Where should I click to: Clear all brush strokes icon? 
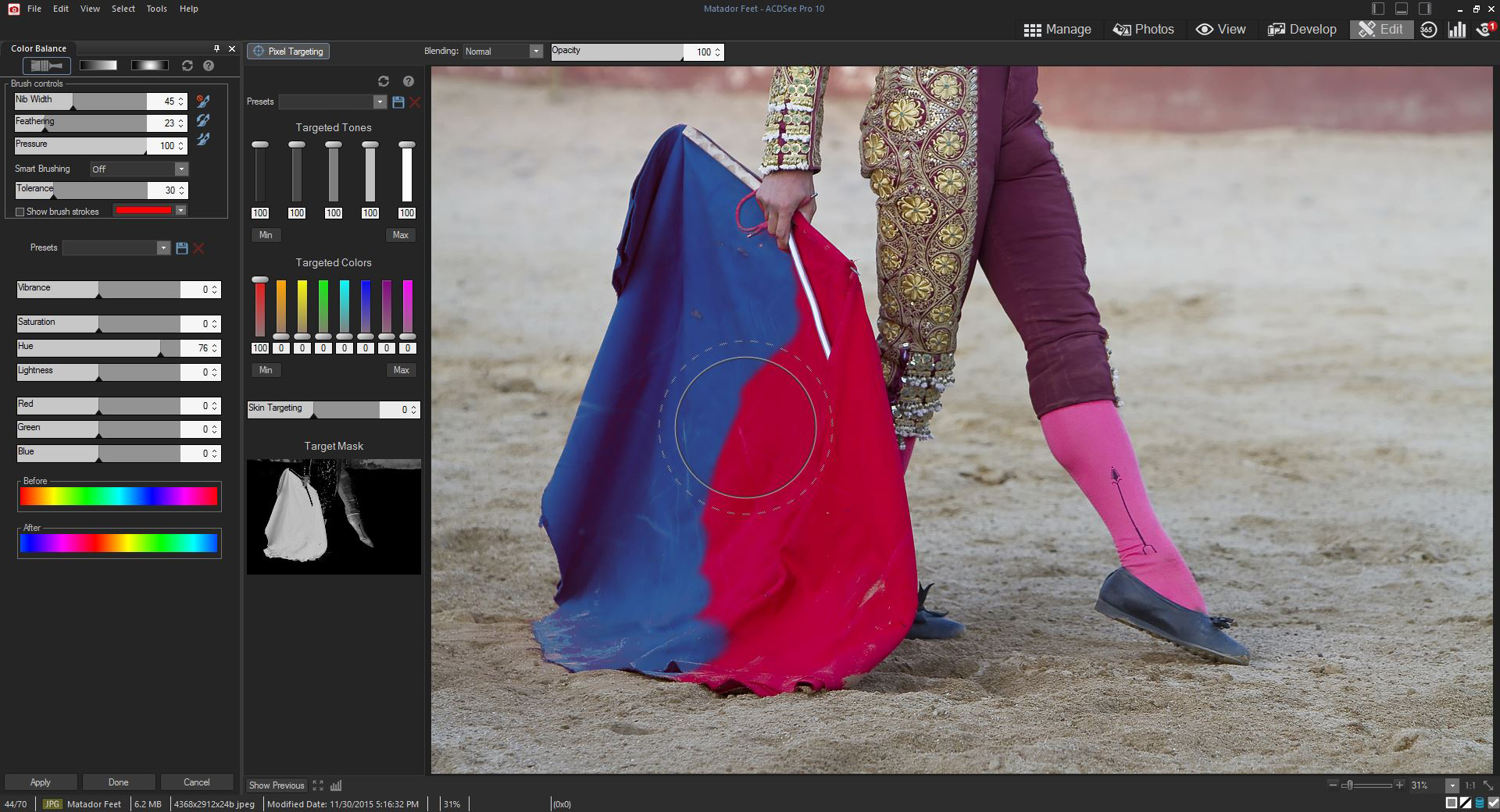tap(203, 101)
